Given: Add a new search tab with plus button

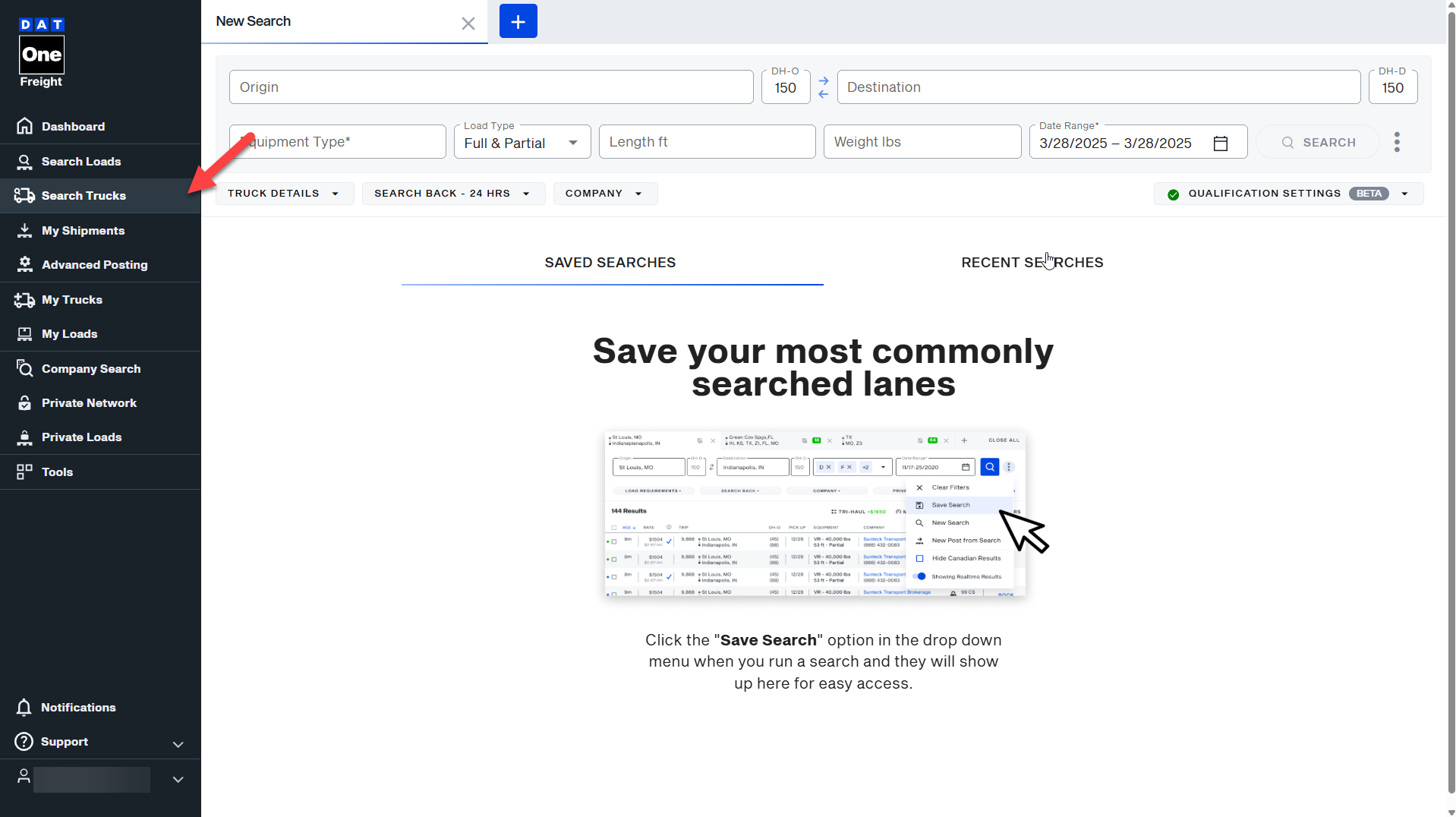Looking at the screenshot, I should (518, 21).
